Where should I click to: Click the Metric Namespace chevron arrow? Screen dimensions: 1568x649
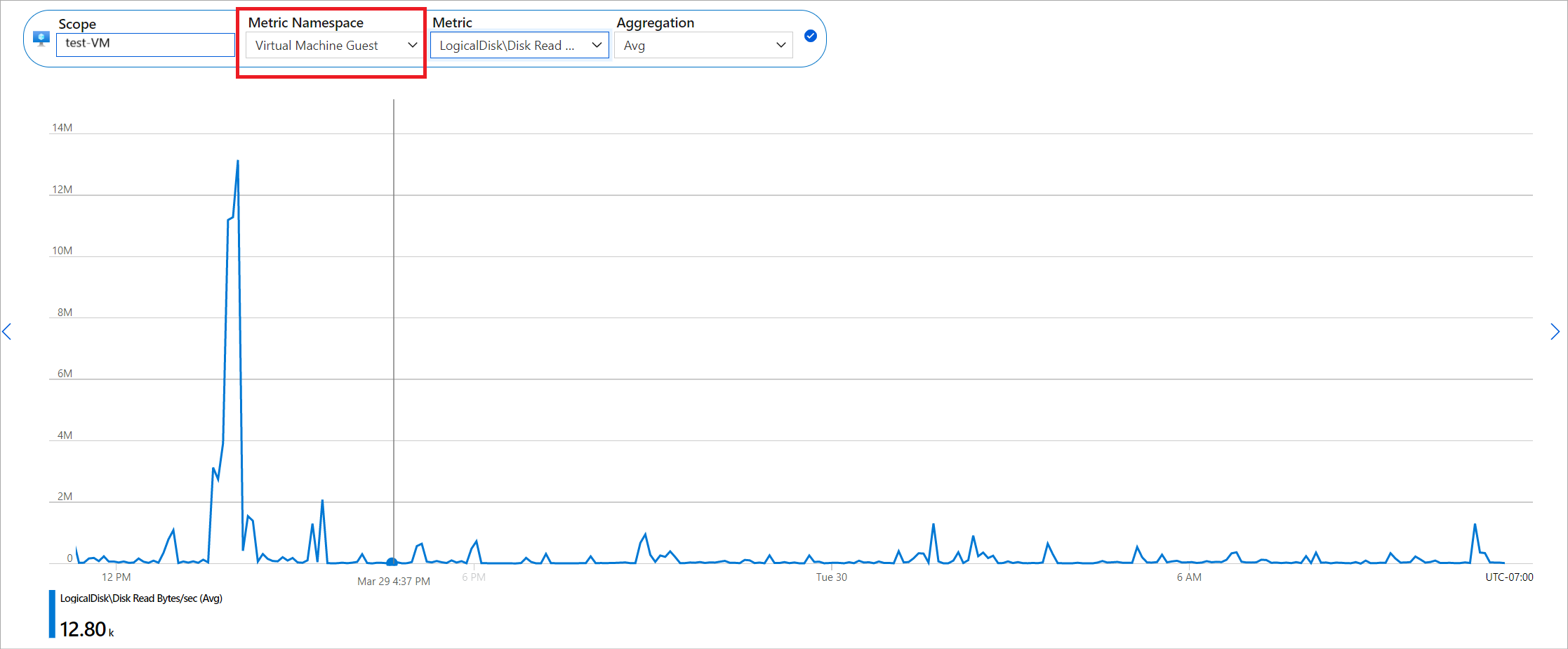(412, 45)
